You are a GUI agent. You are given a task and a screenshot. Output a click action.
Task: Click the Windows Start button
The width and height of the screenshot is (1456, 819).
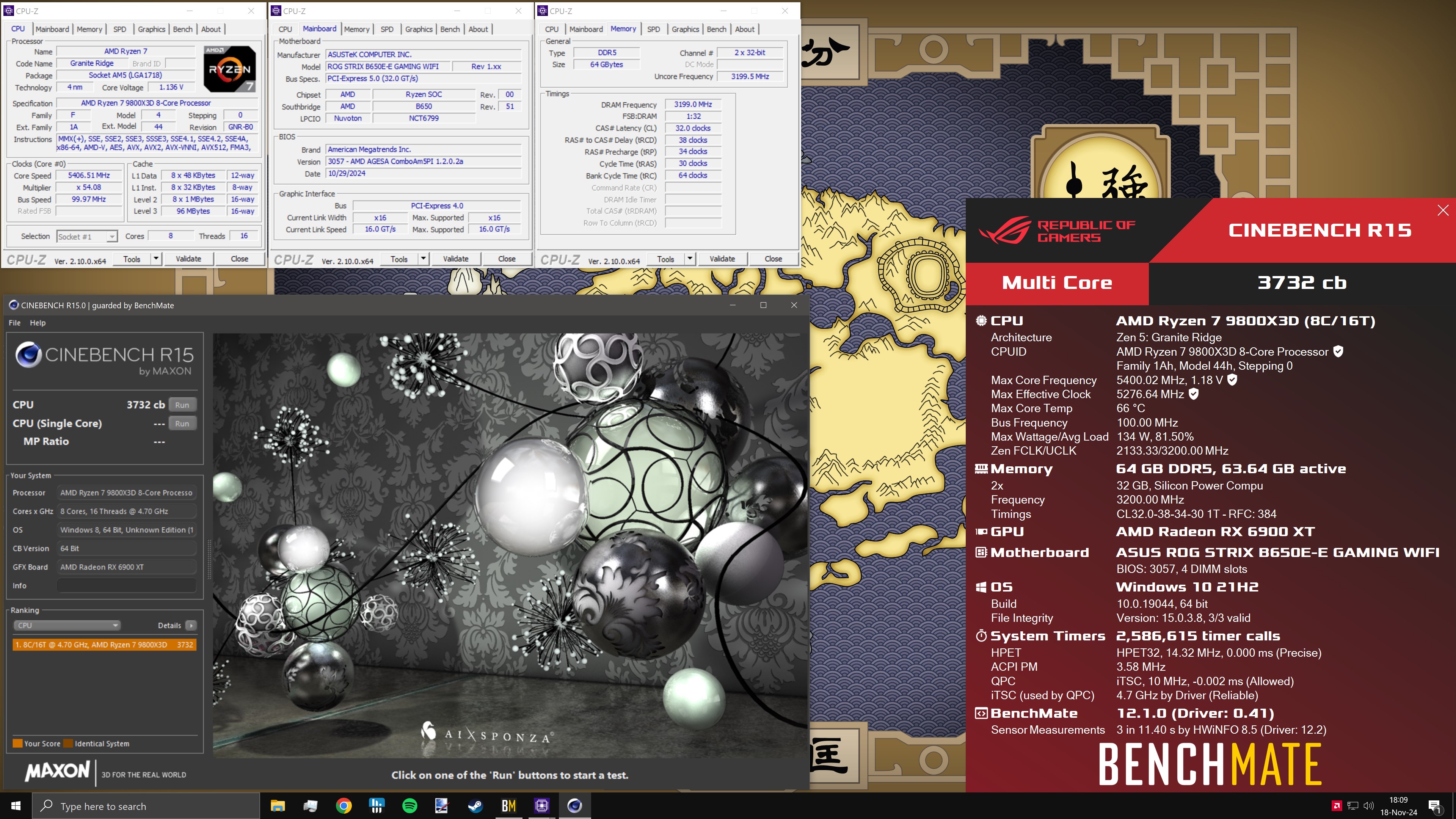pos(16,805)
